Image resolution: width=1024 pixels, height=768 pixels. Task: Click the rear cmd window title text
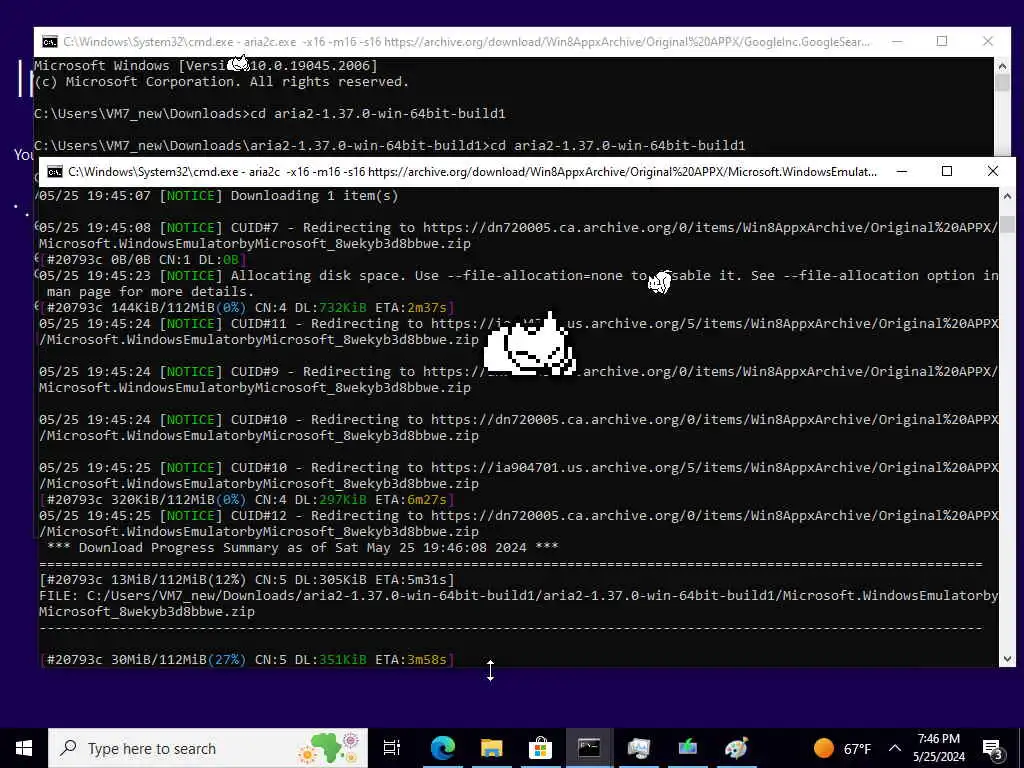tap(466, 42)
